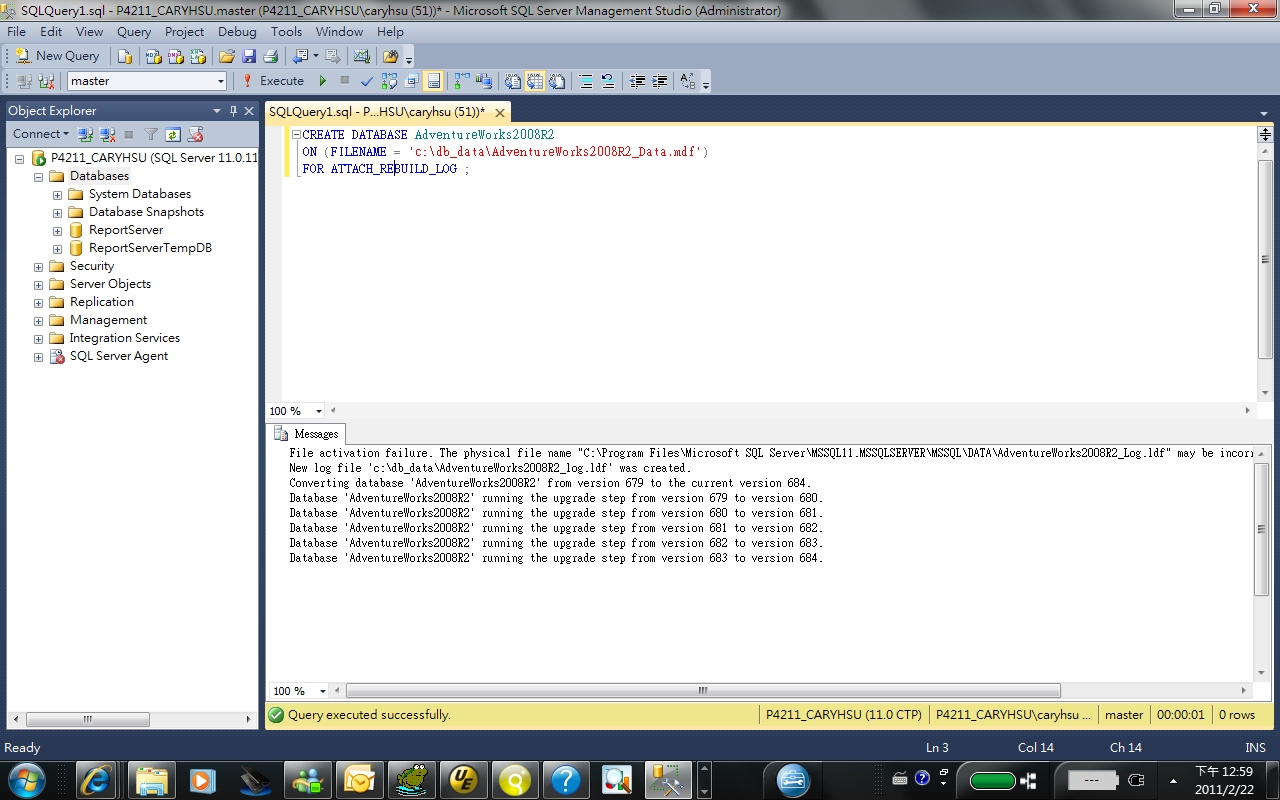Click the Disconnect icon in Object Explorer
Screen dimensions: 1280x800
[108, 134]
